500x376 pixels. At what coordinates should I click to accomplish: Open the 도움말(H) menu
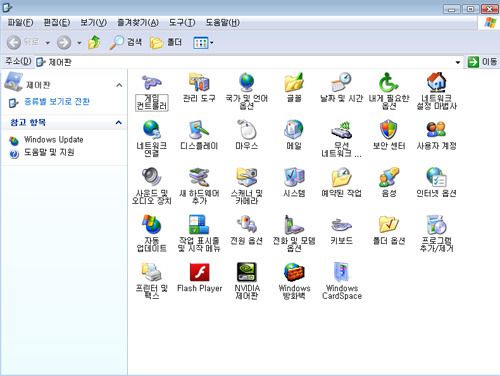coord(223,23)
